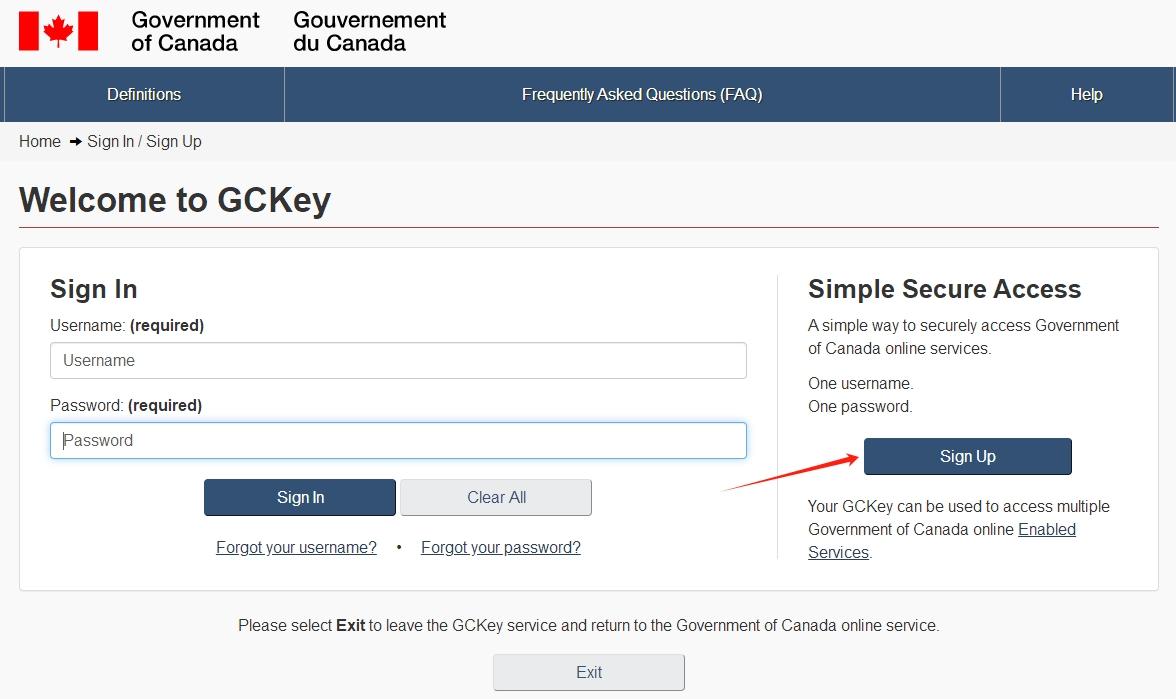Focus the Username input field
The width and height of the screenshot is (1176, 699).
(x=398, y=361)
